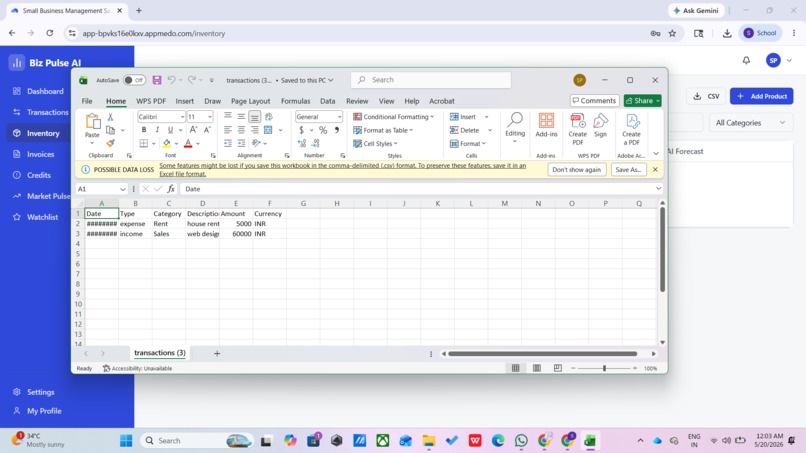This screenshot has width=806, height=453.
Task: Open the All Categories dropdown
Action: tap(750, 122)
